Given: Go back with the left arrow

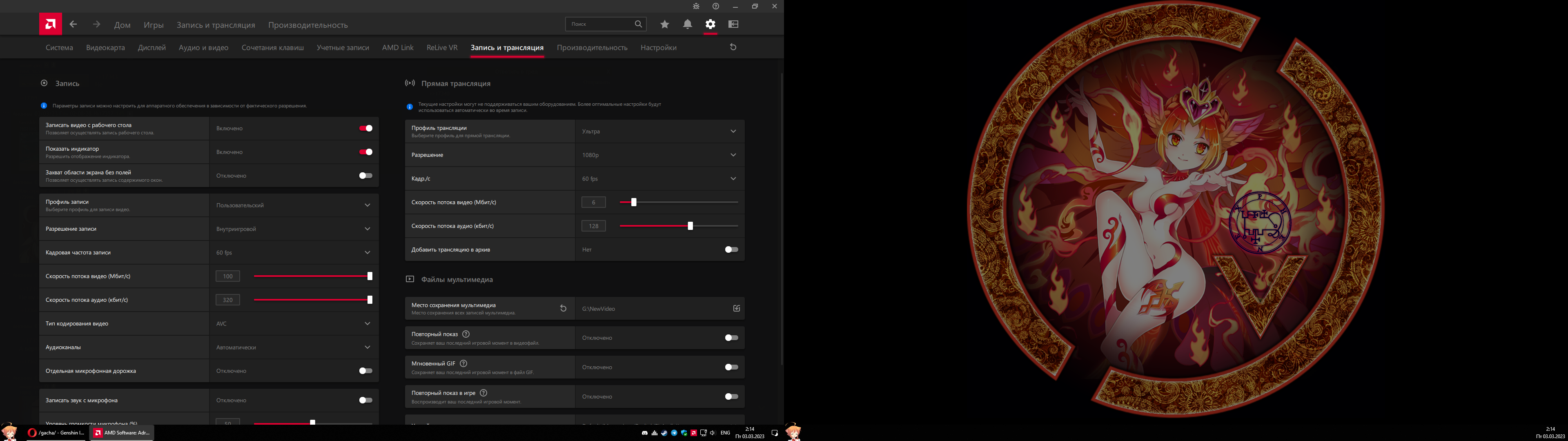Looking at the screenshot, I should [x=73, y=24].
